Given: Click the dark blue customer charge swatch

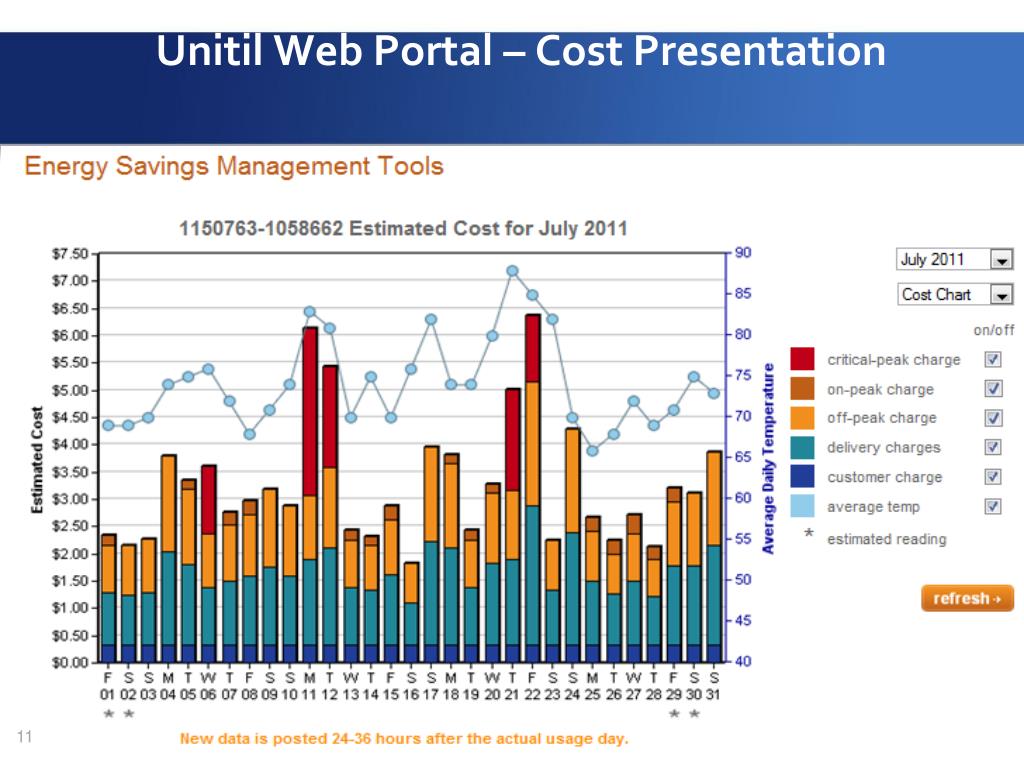Looking at the screenshot, I should [x=802, y=477].
